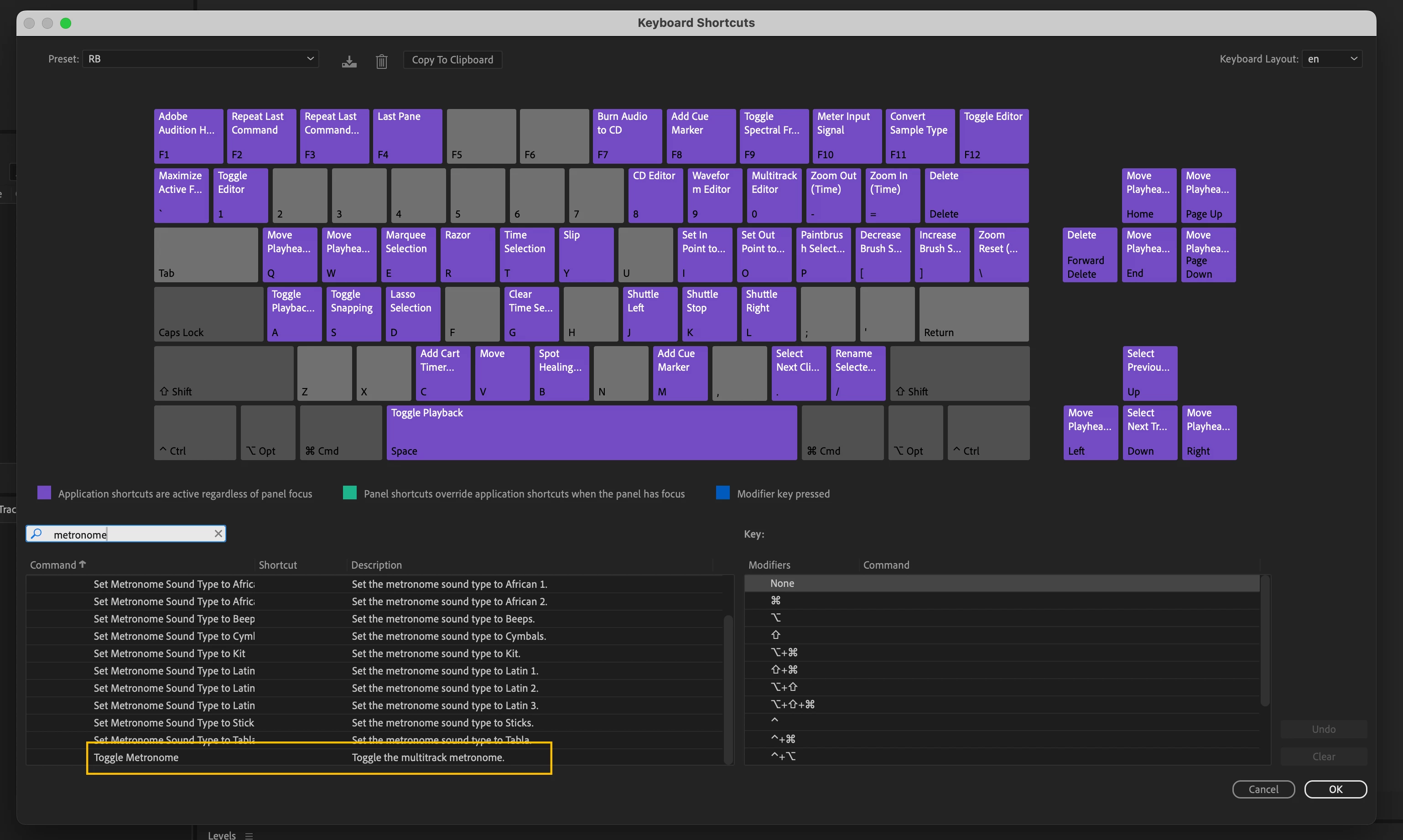Click the left Cmd modifier key
The image size is (1403, 840).
tap(341, 432)
